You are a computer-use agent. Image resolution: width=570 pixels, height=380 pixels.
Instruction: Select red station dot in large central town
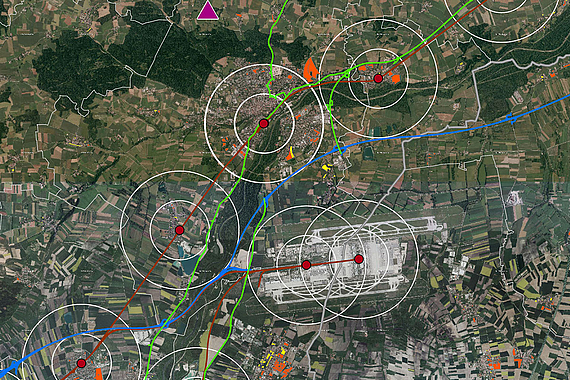pyautogui.click(x=264, y=124)
